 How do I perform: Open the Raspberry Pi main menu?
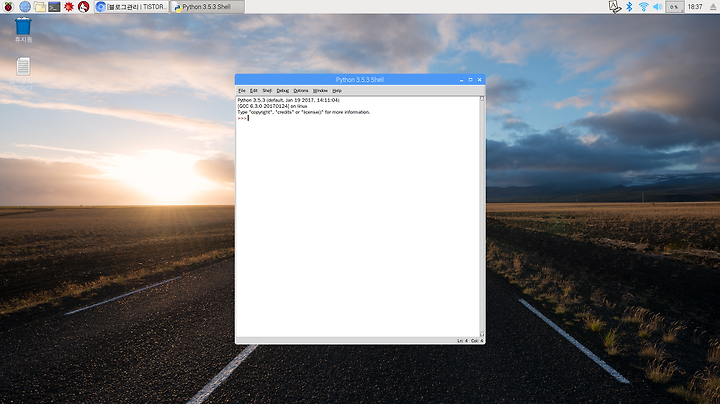click(x=8, y=6)
